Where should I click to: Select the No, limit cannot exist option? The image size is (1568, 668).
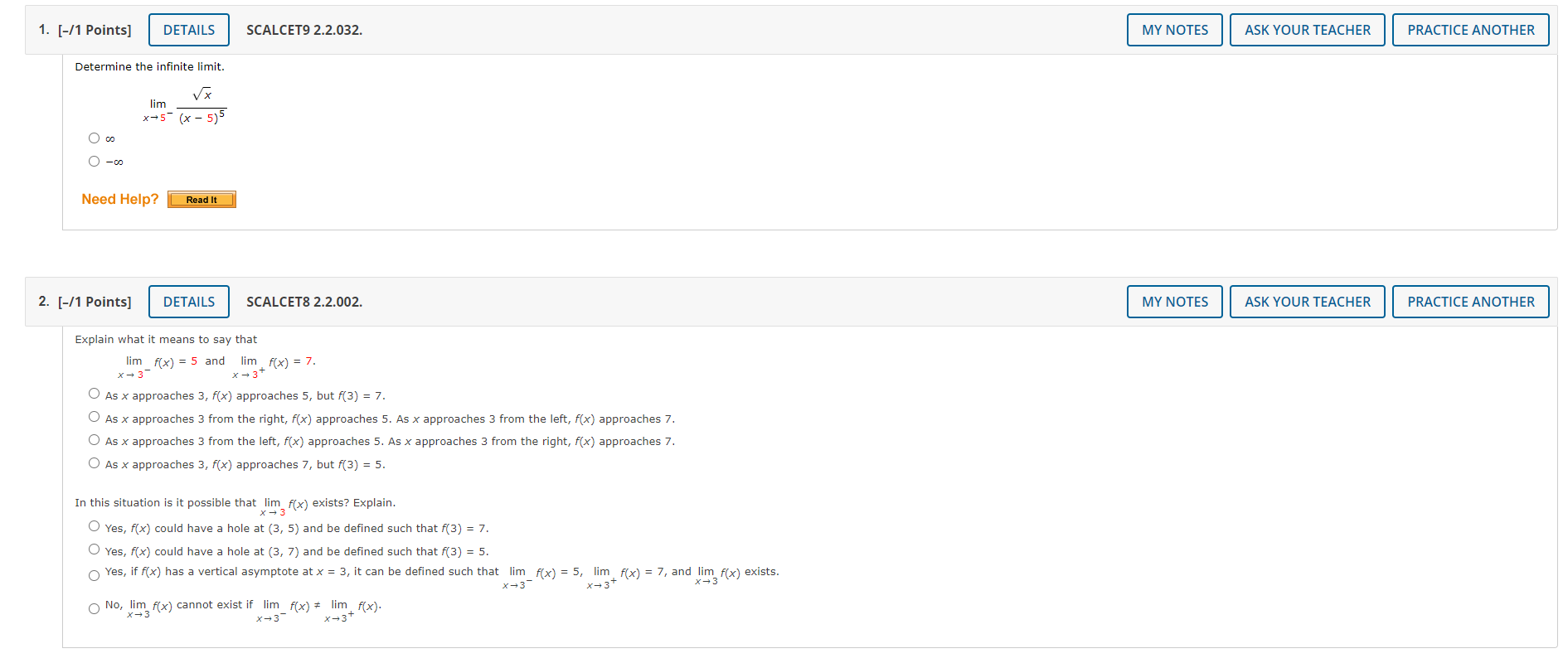(x=94, y=608)
